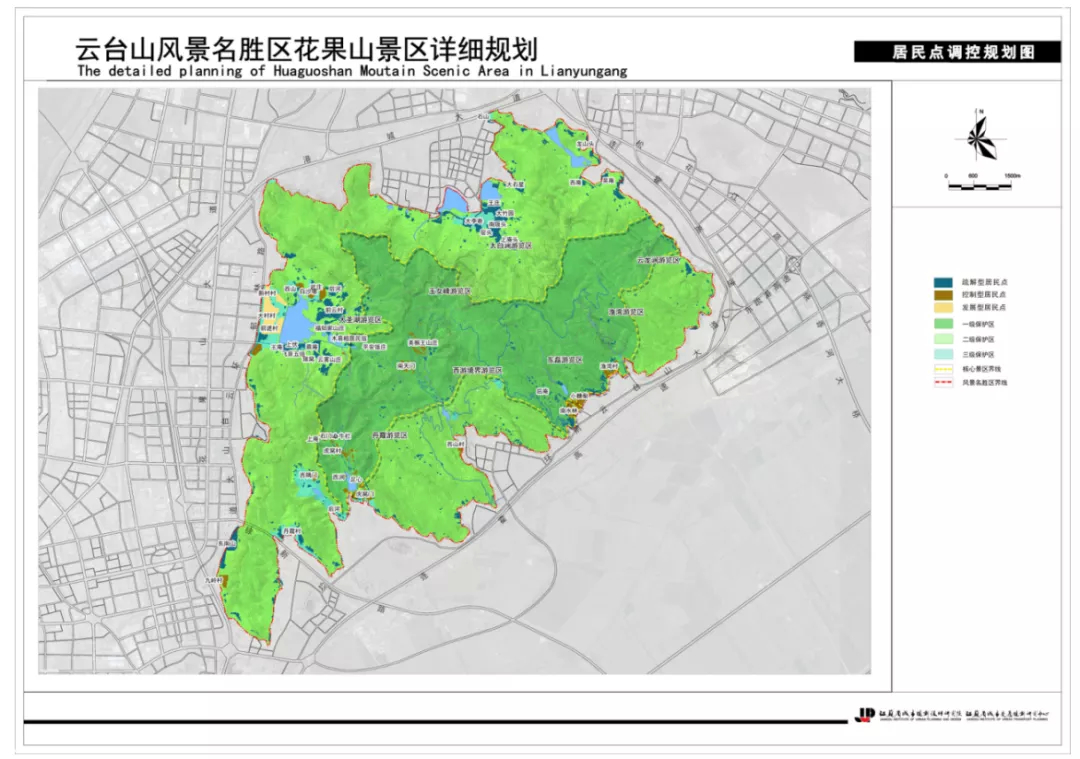The height and width of the screenshot is (759, 1080).
Task: Click the legend text 一级保护区
Action: (x=978, y=324)
